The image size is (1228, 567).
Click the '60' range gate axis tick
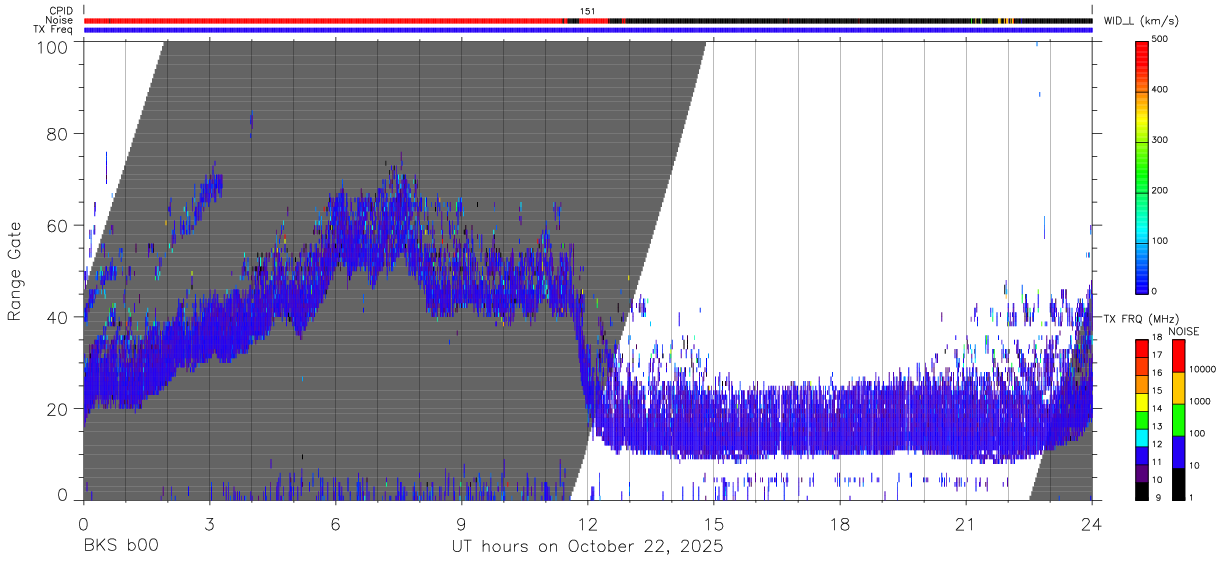[x=59, y=225]
